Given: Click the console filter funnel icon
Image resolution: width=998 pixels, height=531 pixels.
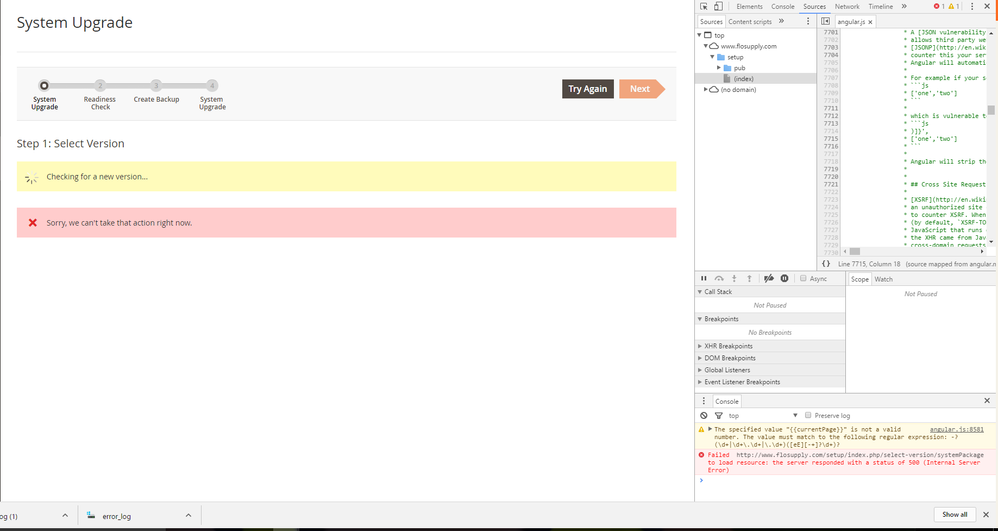Looking at the screenshot, I should pos(718,415).
